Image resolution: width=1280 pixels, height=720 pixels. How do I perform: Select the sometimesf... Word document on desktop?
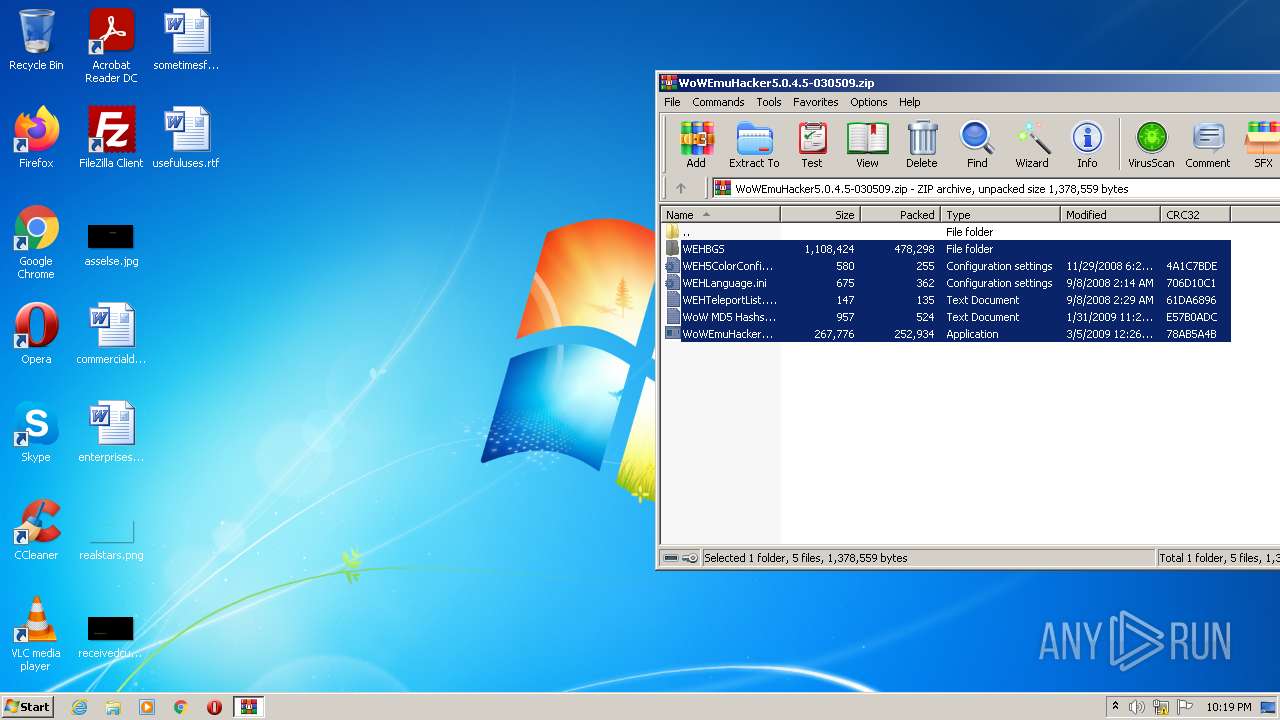click(x=186, y=40)
